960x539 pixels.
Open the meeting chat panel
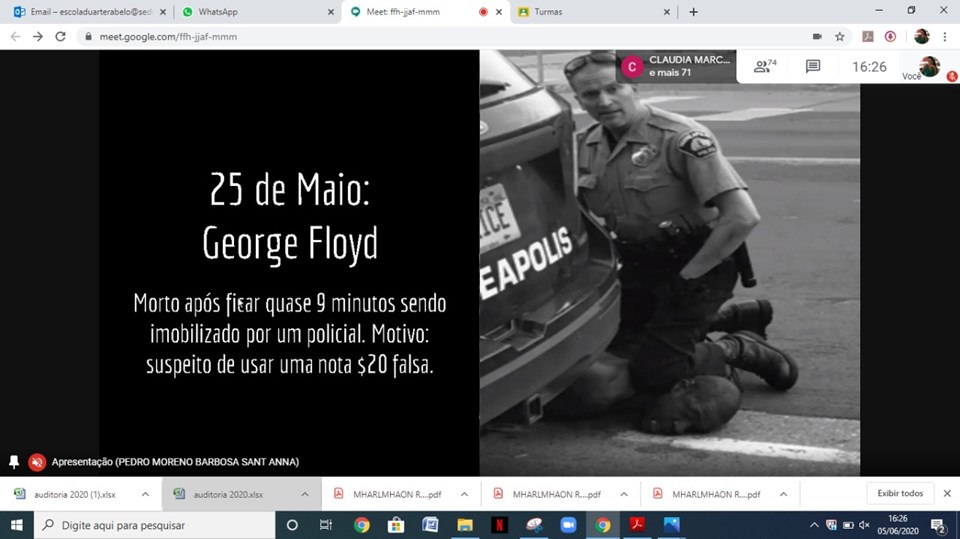[813, 67]
